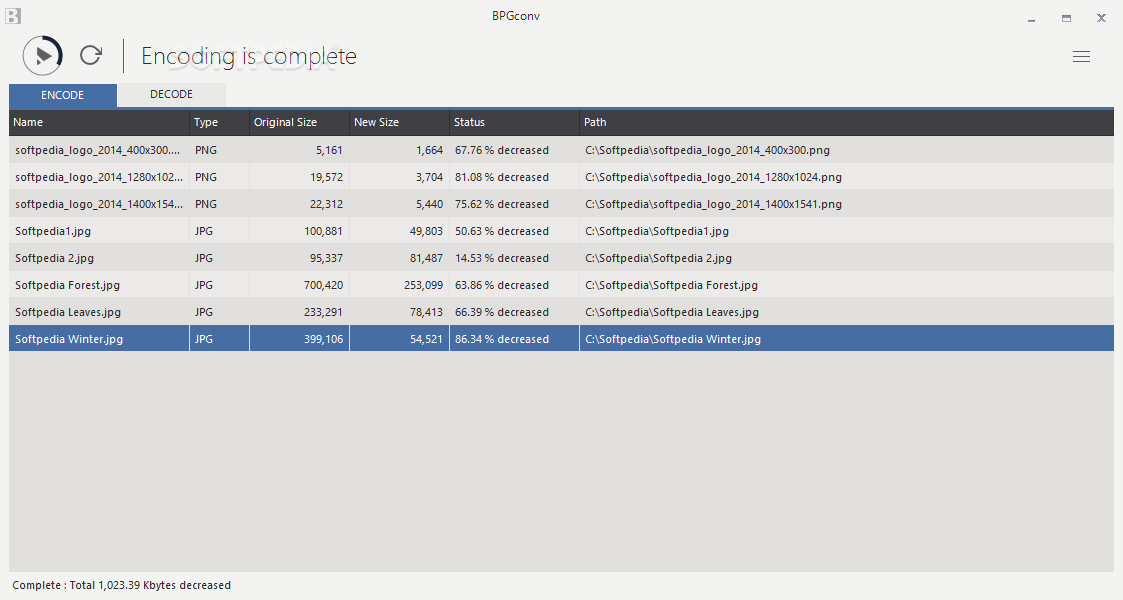1123x600 pixels.
Task: Click the original size value 5,161
Action: 329,150
